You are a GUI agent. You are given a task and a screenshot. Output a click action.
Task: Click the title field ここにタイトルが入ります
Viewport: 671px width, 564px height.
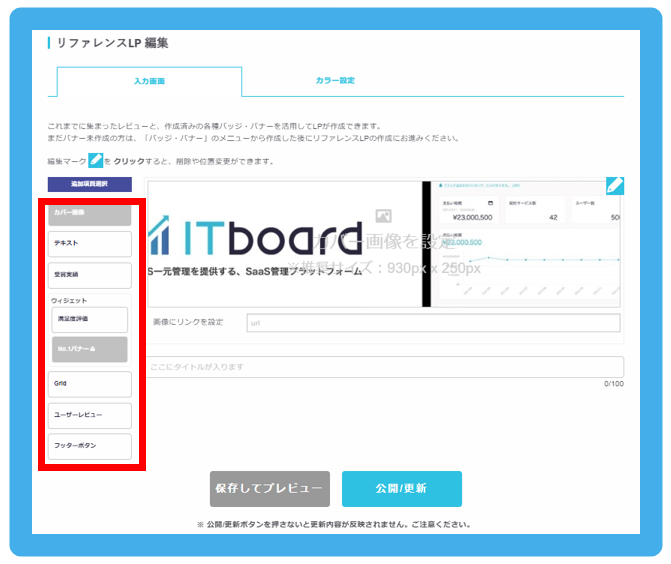[x=384, y=367]
